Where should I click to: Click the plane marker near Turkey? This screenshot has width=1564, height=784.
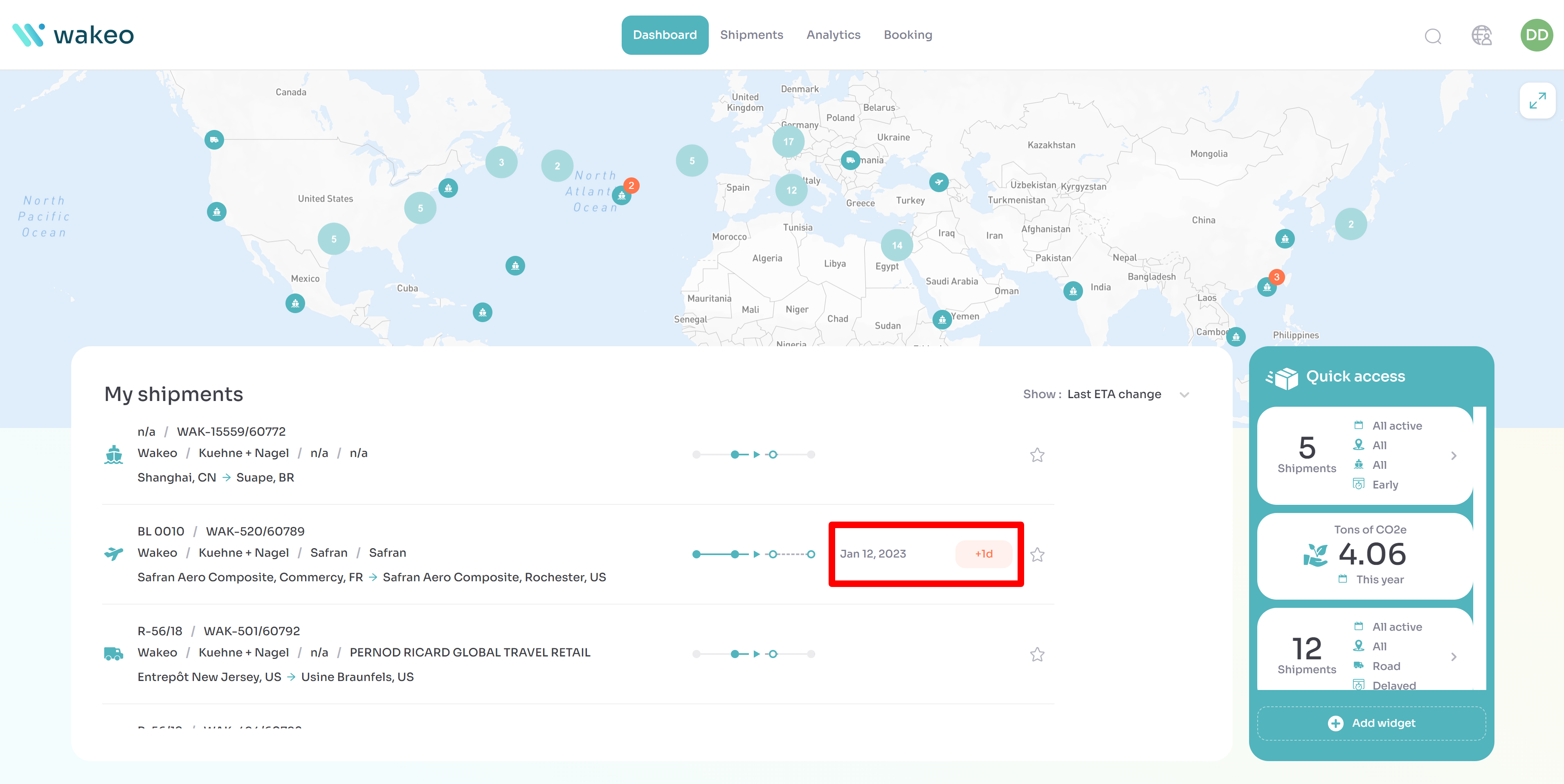(939, 182)
